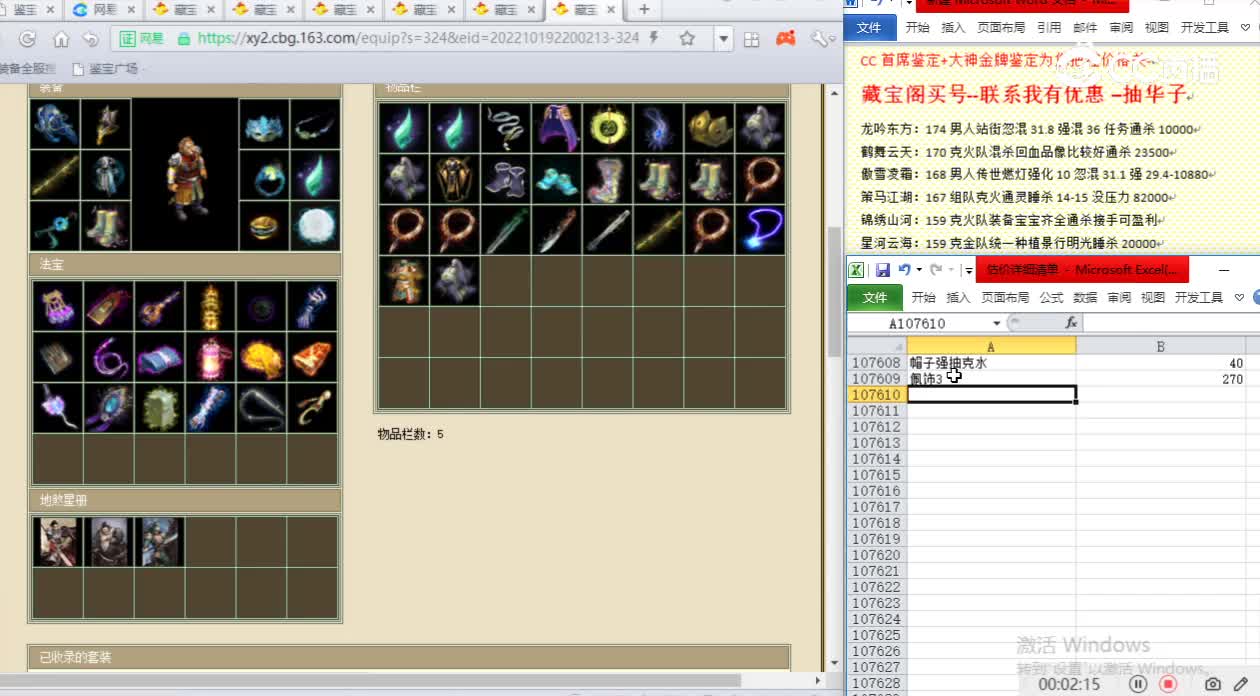Screen dimensions: 1260x696
Task: Click the Excel name box A107610
Action: pyautogui.click(x=918, y=323)
